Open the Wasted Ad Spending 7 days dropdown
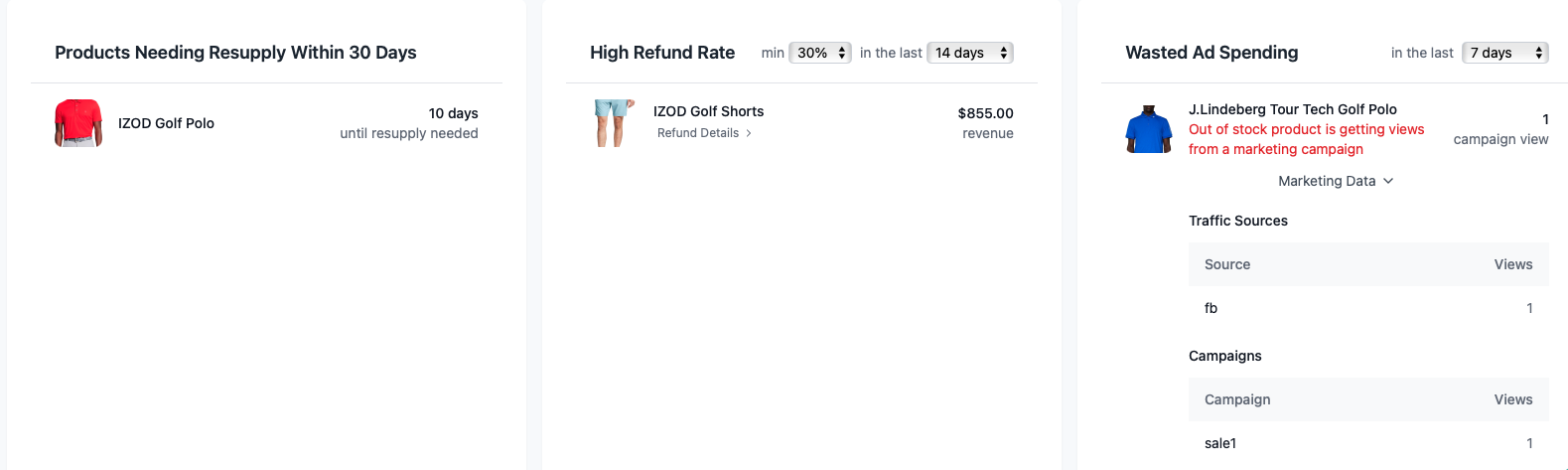 point(1504,53)
